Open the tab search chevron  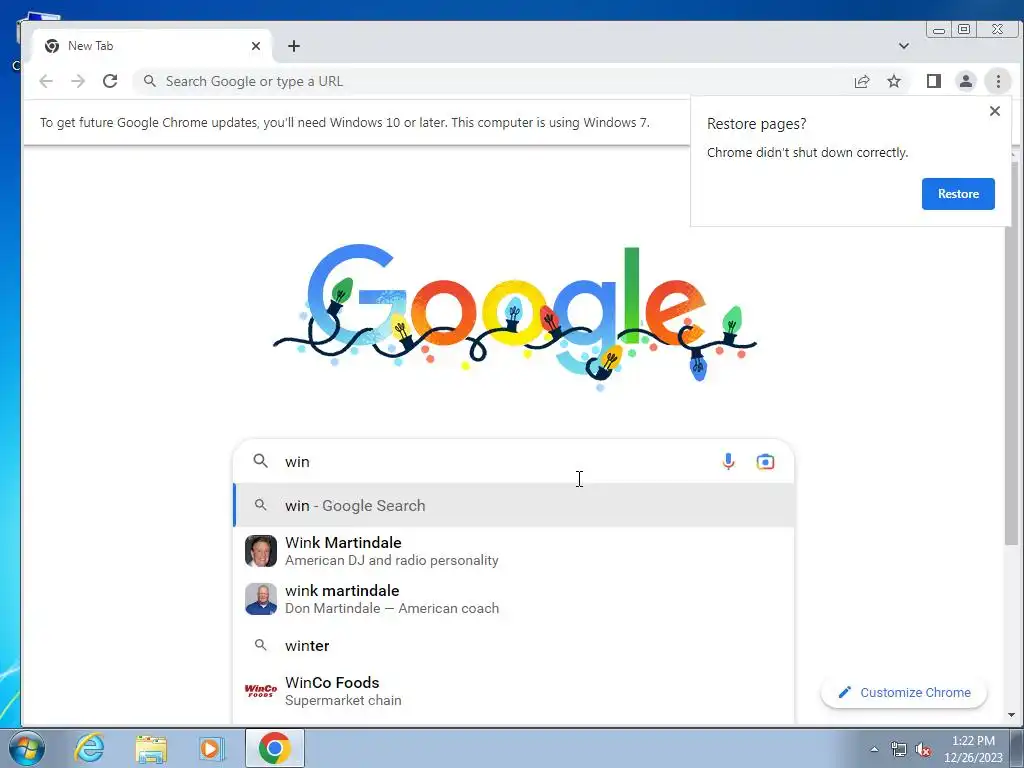904,46
